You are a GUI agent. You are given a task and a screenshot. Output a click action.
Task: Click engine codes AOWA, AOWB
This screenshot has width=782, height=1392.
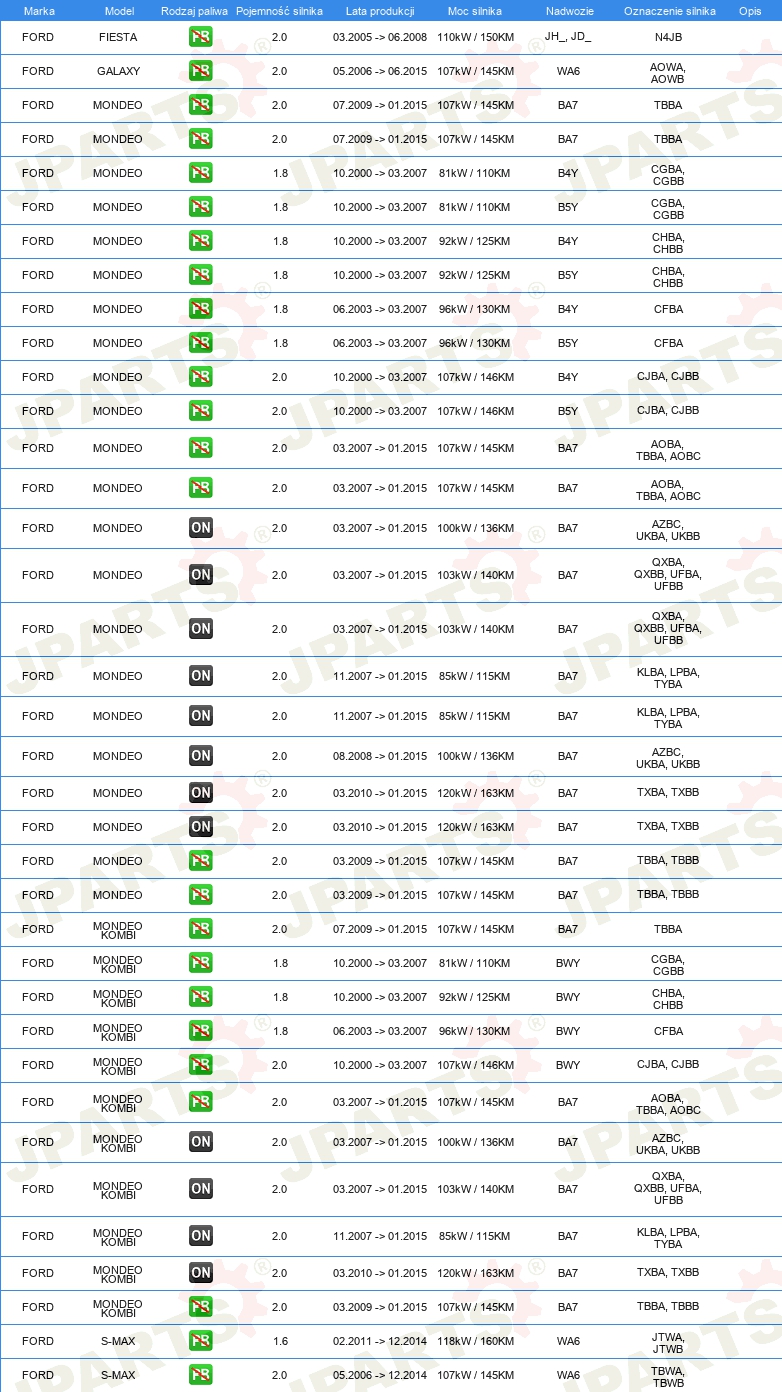(x=668, y=72)
